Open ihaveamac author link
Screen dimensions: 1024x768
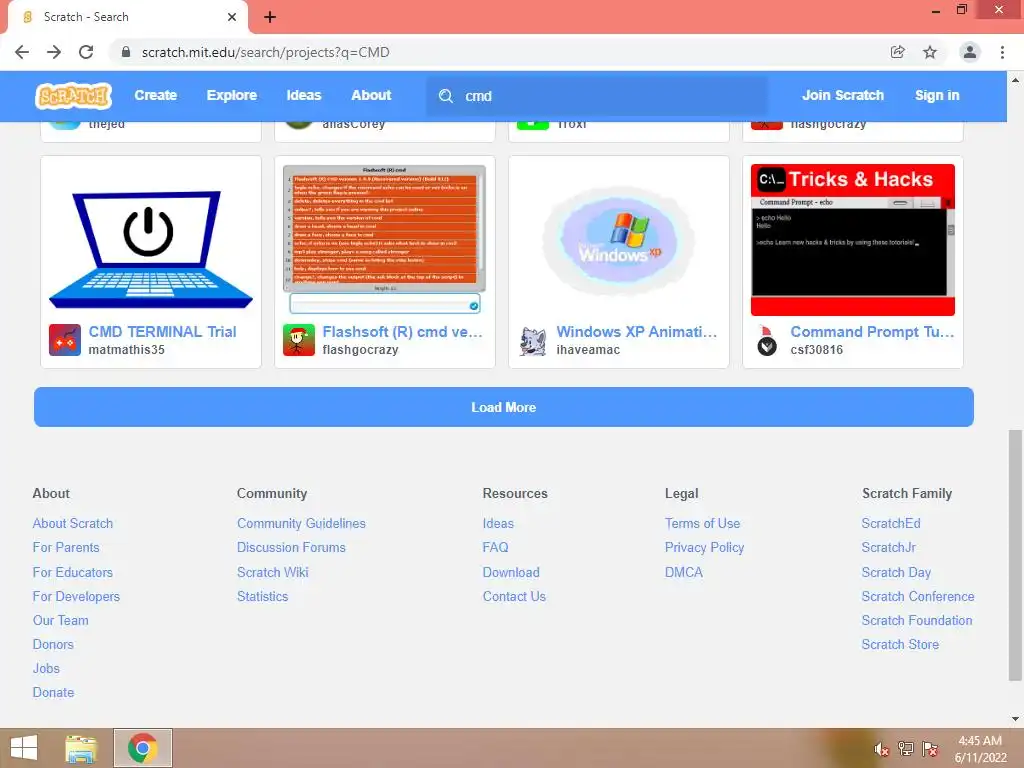pos(588,349)
